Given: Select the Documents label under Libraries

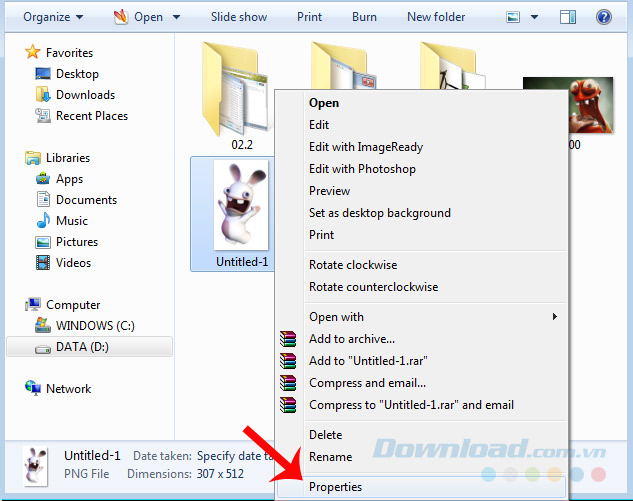Looking at the screenshot, I should coord(86,199).
